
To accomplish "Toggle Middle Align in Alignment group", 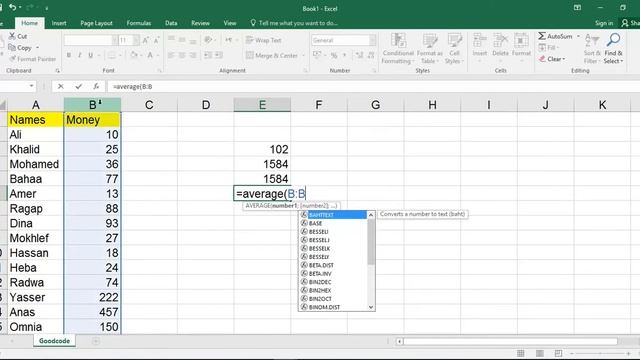I will coord(182,40).
